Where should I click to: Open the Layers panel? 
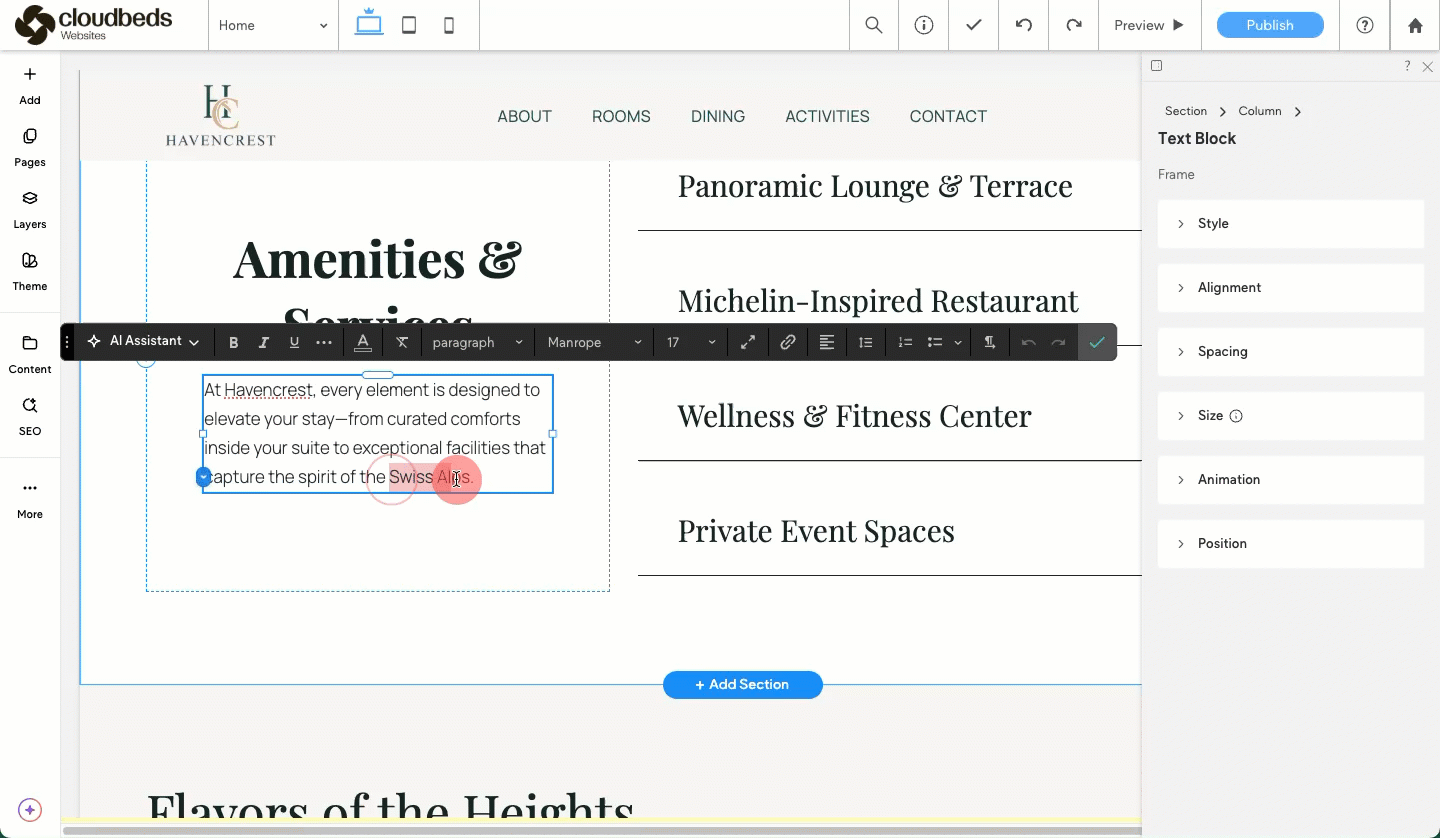pos(30,208)
